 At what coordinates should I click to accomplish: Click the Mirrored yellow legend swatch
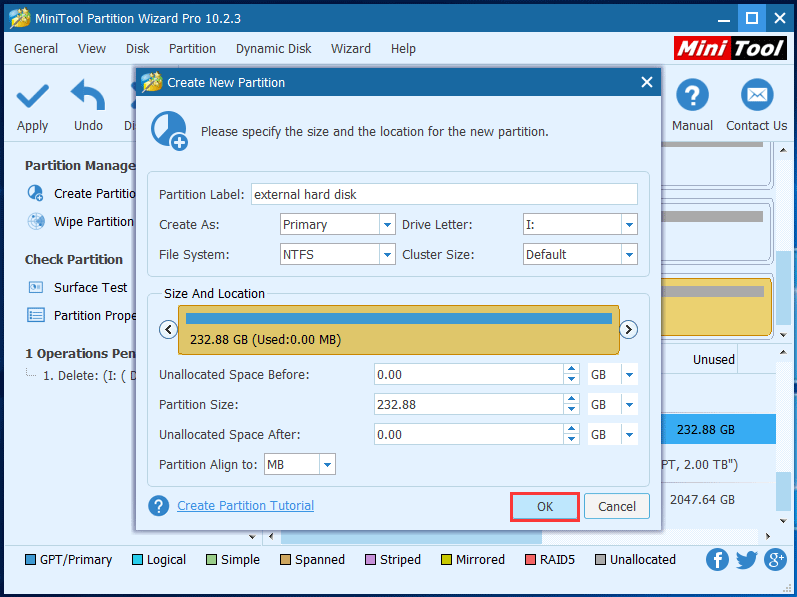pyautogui.click(x=446, y=560)
